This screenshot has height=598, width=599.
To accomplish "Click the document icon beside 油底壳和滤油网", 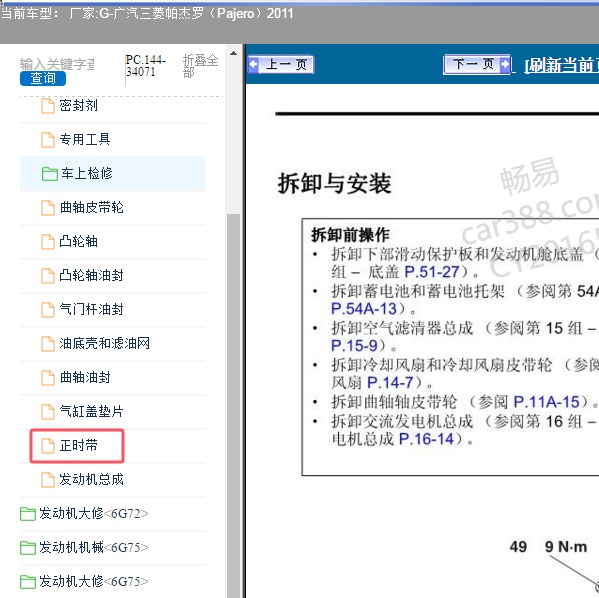I will pos(48,344).
